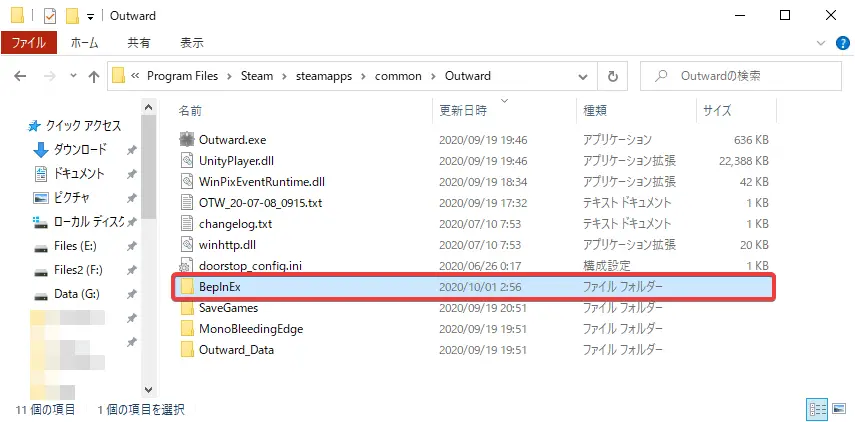Go up one folder level

point(94,76)
